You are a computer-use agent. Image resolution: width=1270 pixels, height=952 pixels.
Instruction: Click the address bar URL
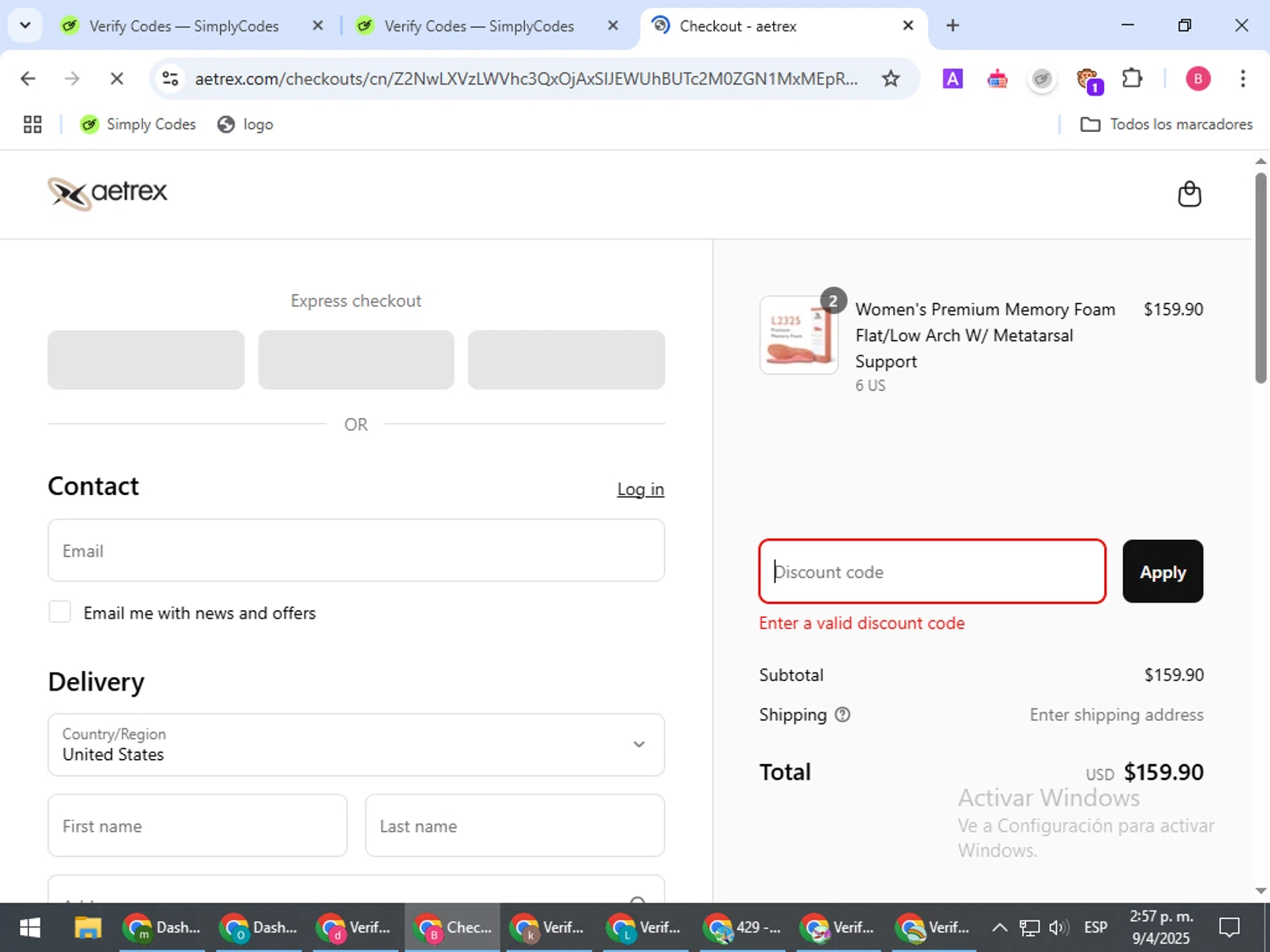(x=526, y=79)
